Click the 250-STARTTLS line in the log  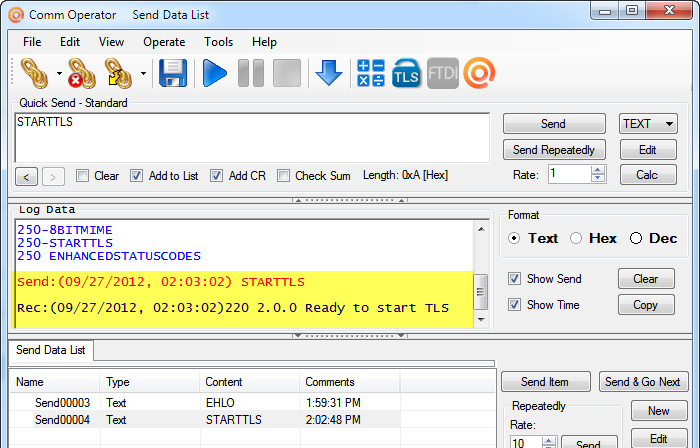click(65, 243)
